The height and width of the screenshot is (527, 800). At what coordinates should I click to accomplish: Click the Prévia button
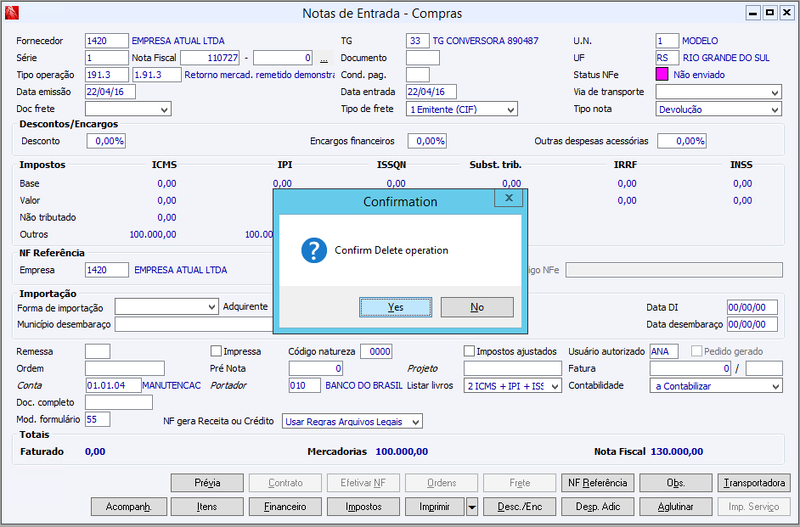pos(207,483)
